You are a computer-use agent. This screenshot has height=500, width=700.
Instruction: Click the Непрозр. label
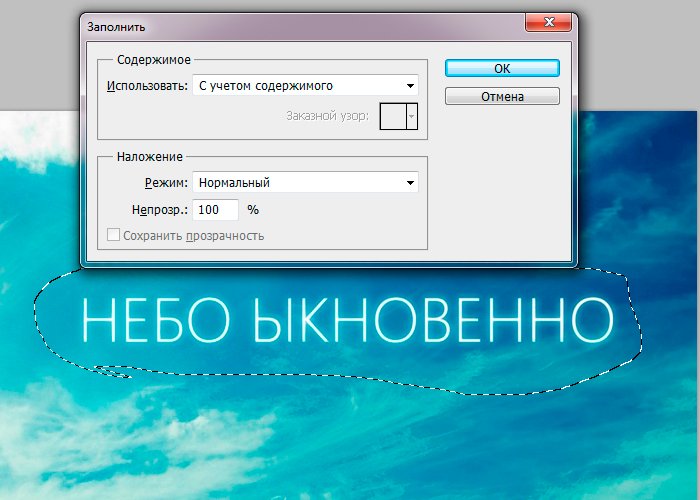pos(160,211)
